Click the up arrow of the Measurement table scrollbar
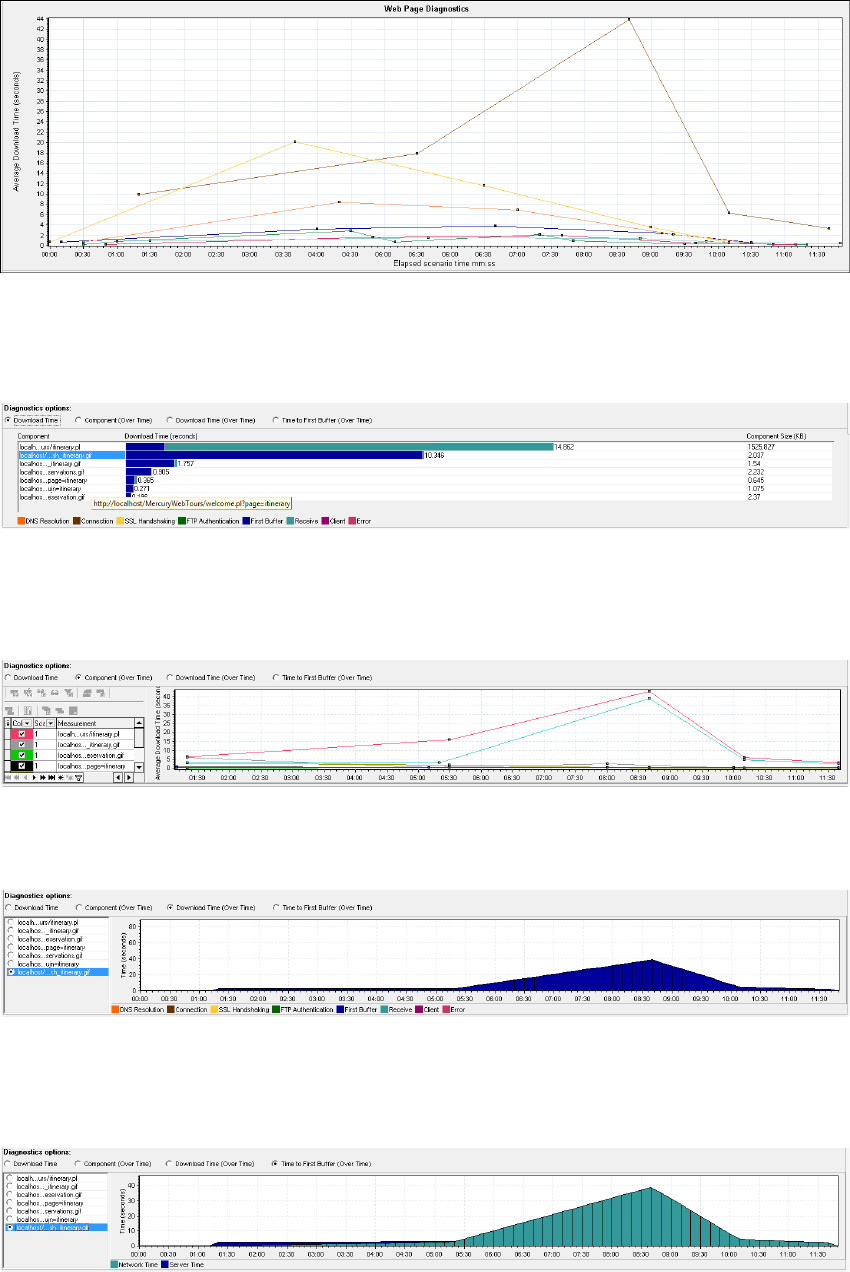 click(139, 722)
